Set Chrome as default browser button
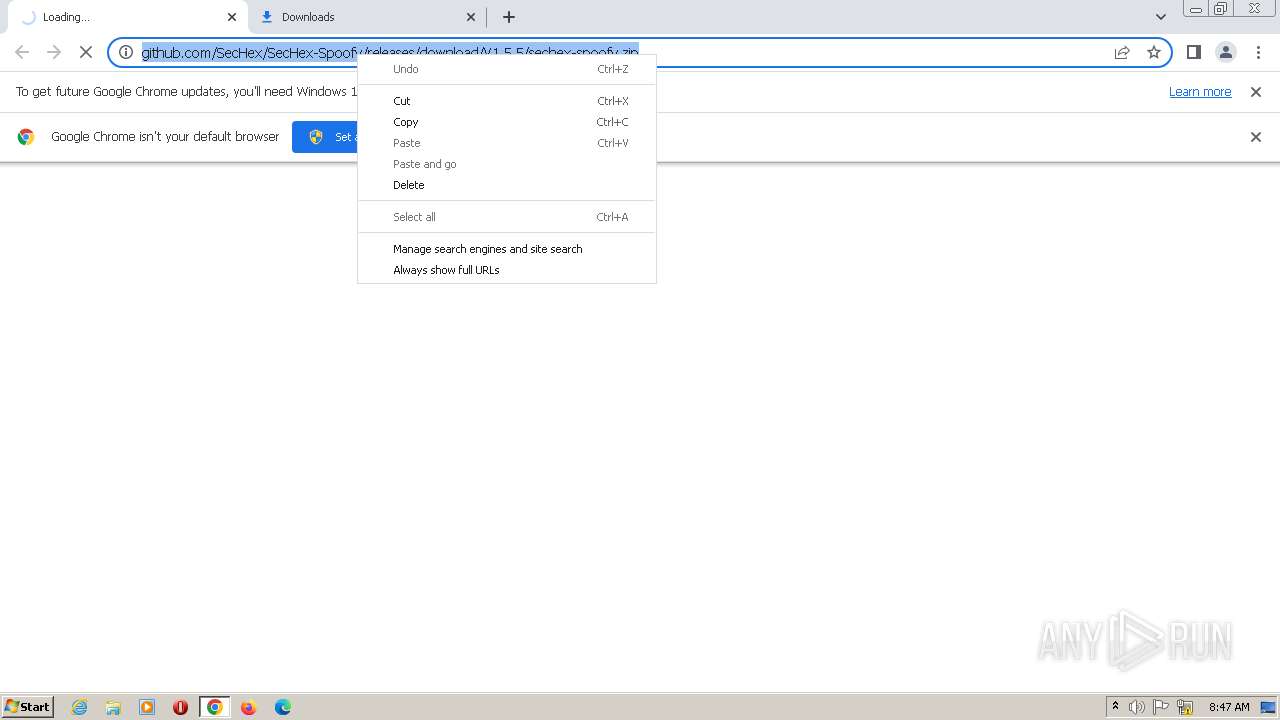This screenshot has height=720, width=1280. (x=325, y=137)
